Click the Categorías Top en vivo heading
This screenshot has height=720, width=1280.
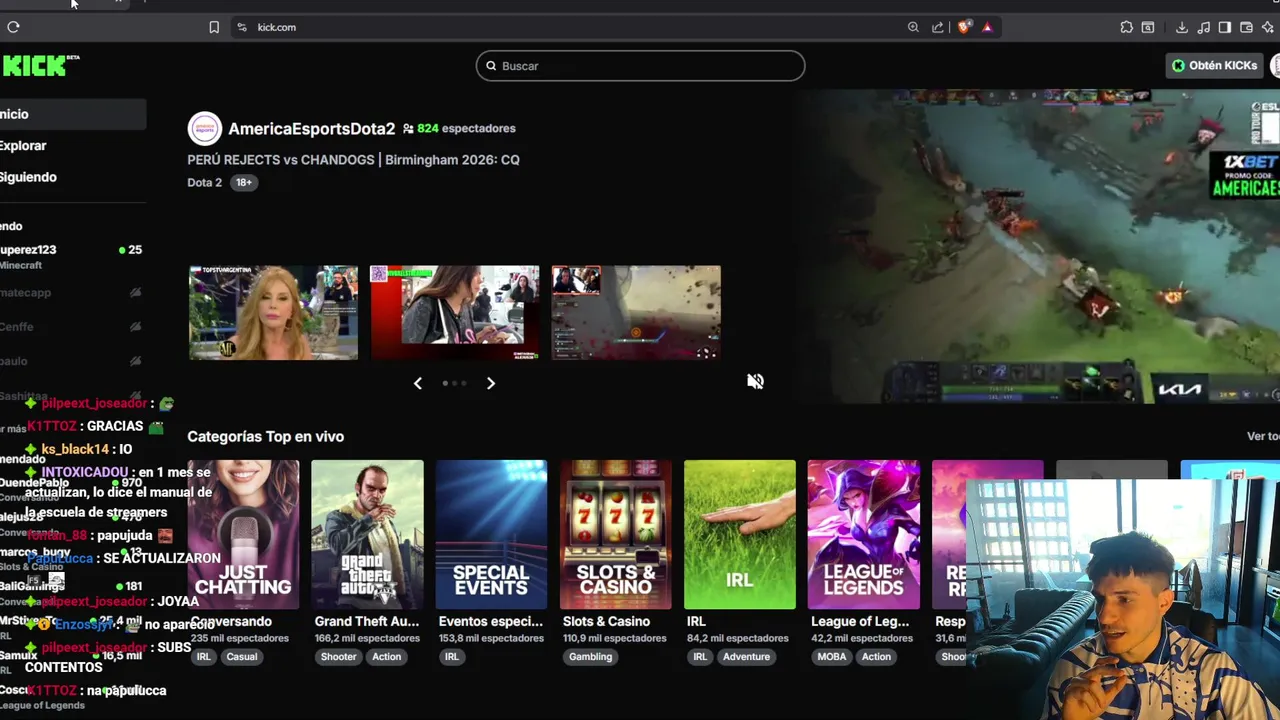tap(265, 436)
